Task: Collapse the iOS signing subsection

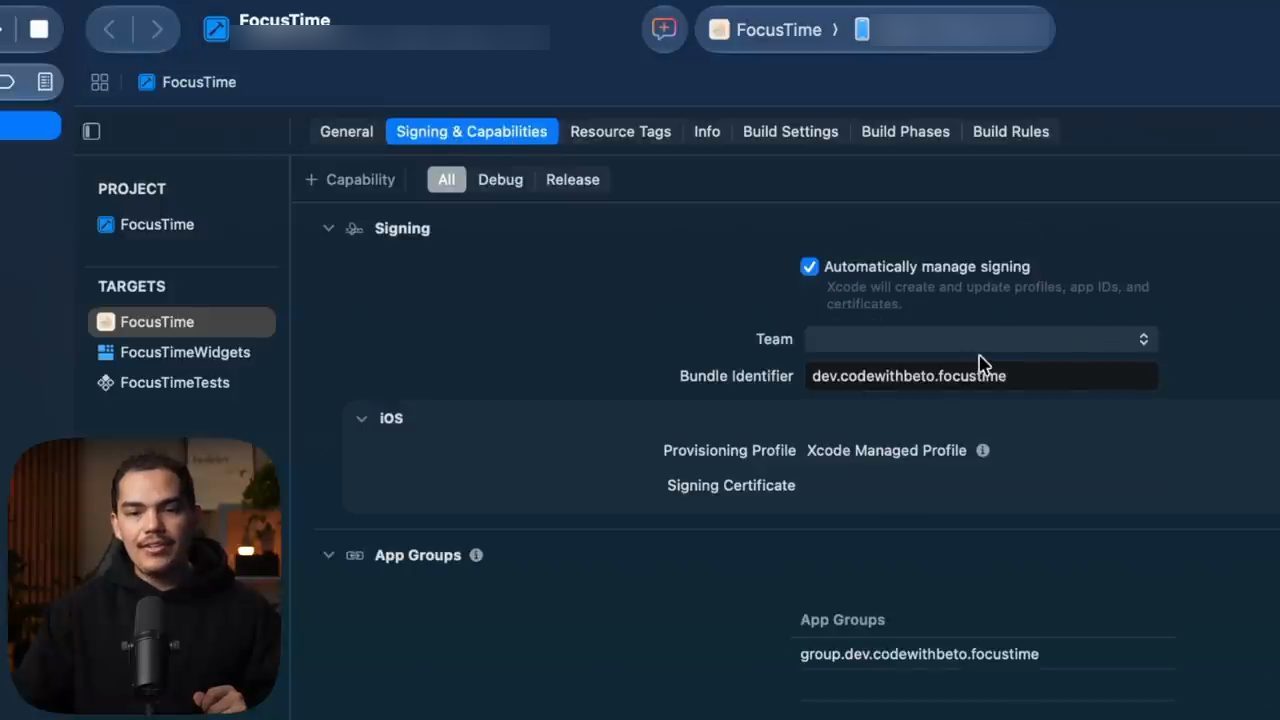Action: point(361,418)
